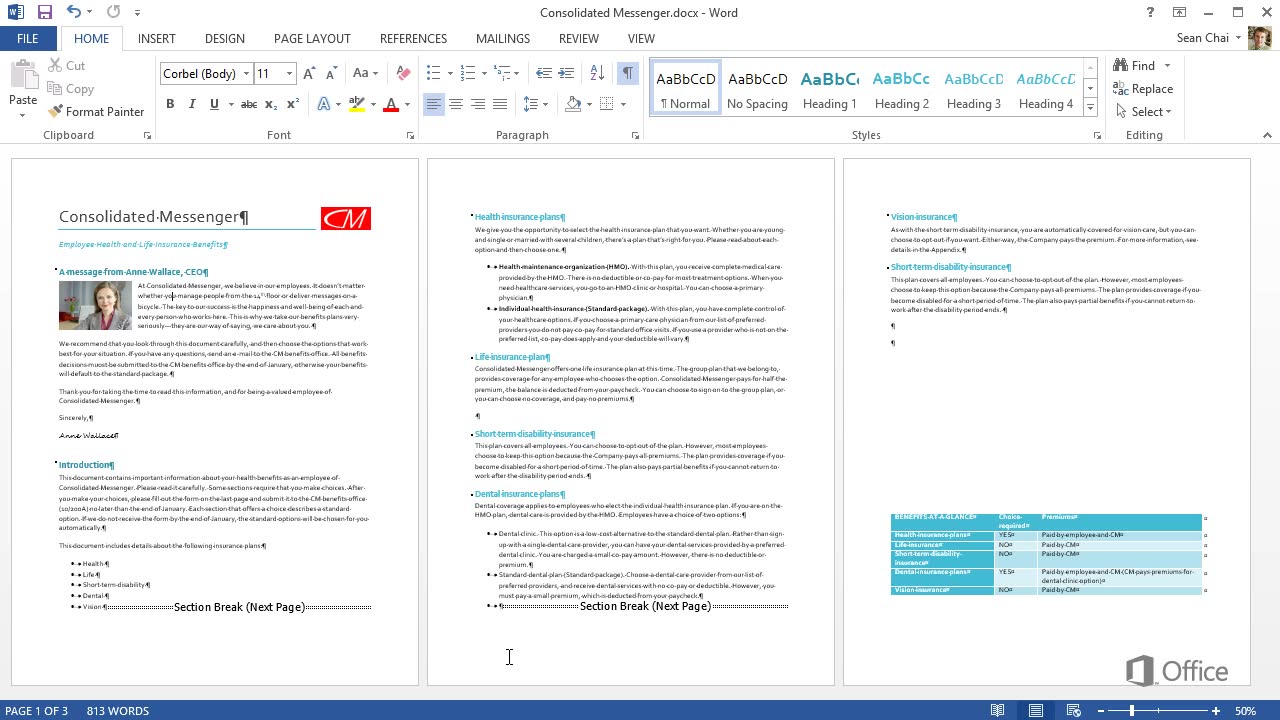Click Sort A-Z icon
Screen dimensions: 1280x720
(597, 73)
